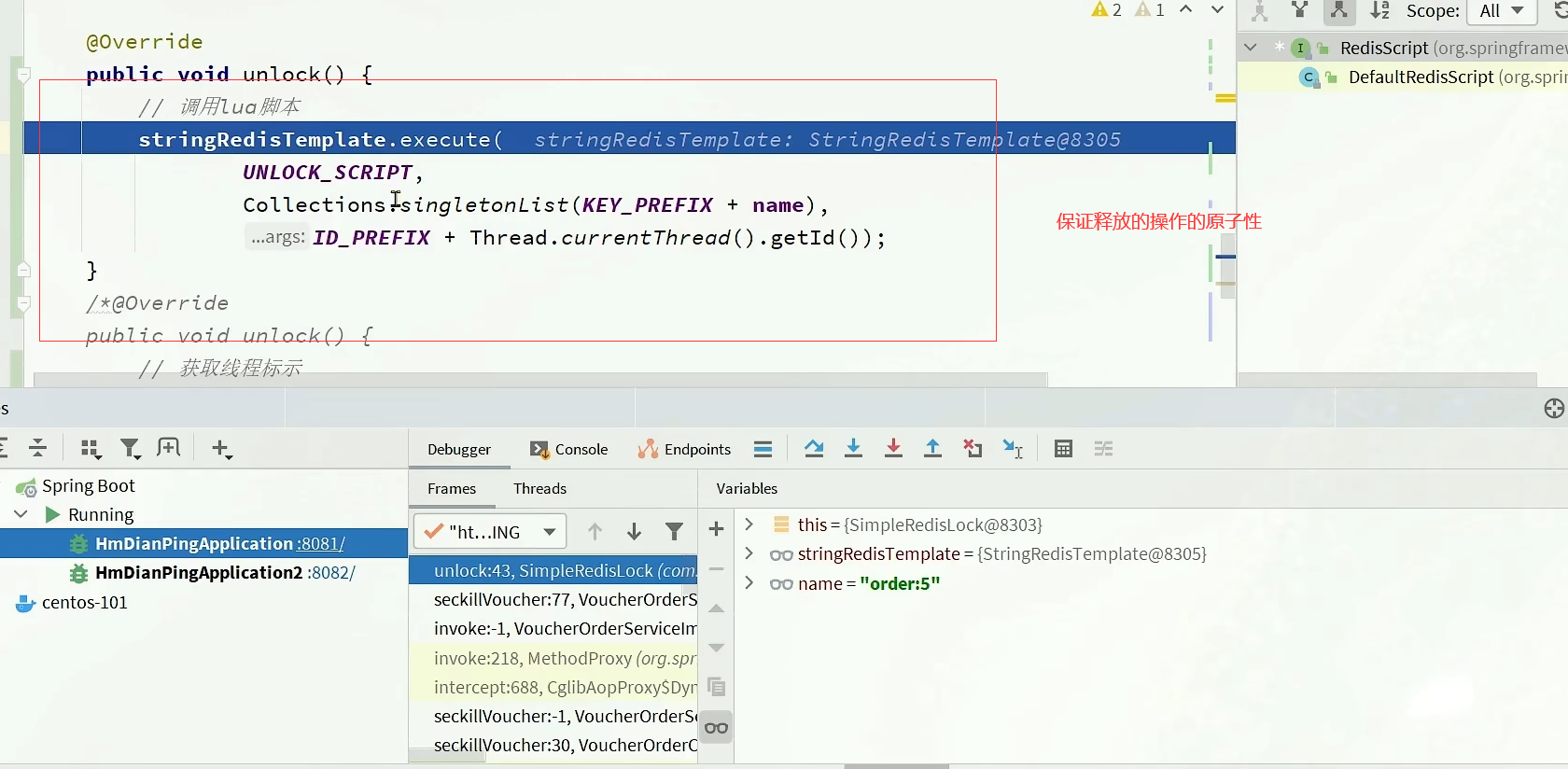The width and height of the screenshot is (1568, 769).
Task: Click the Step Over debugger icon
Action: tap(814, 449)
